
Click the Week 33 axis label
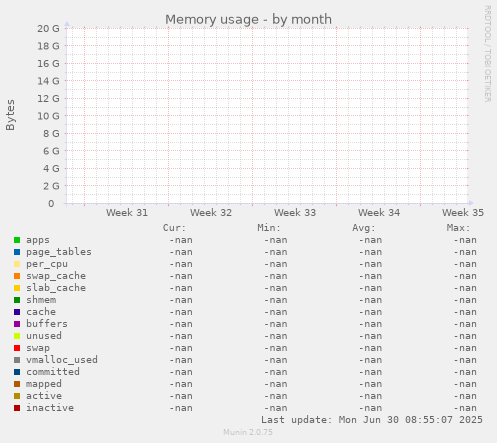(x=295, y=213)
